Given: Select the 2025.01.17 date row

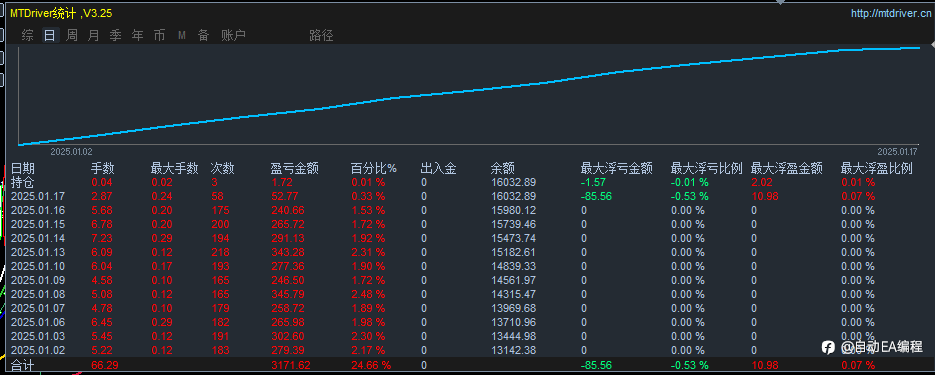Looking at the screenshot, I should [39, 196].
